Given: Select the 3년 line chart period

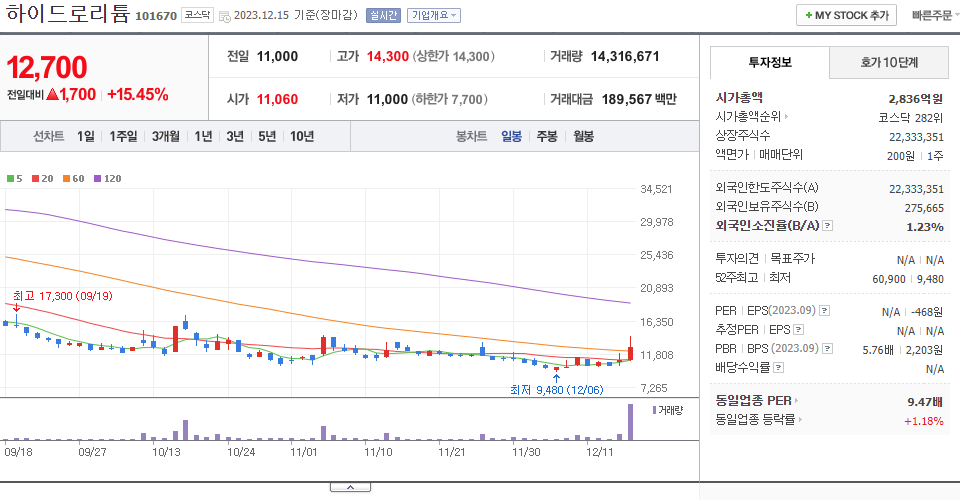Looking at the screenshot, I should (x=235, y=136).
